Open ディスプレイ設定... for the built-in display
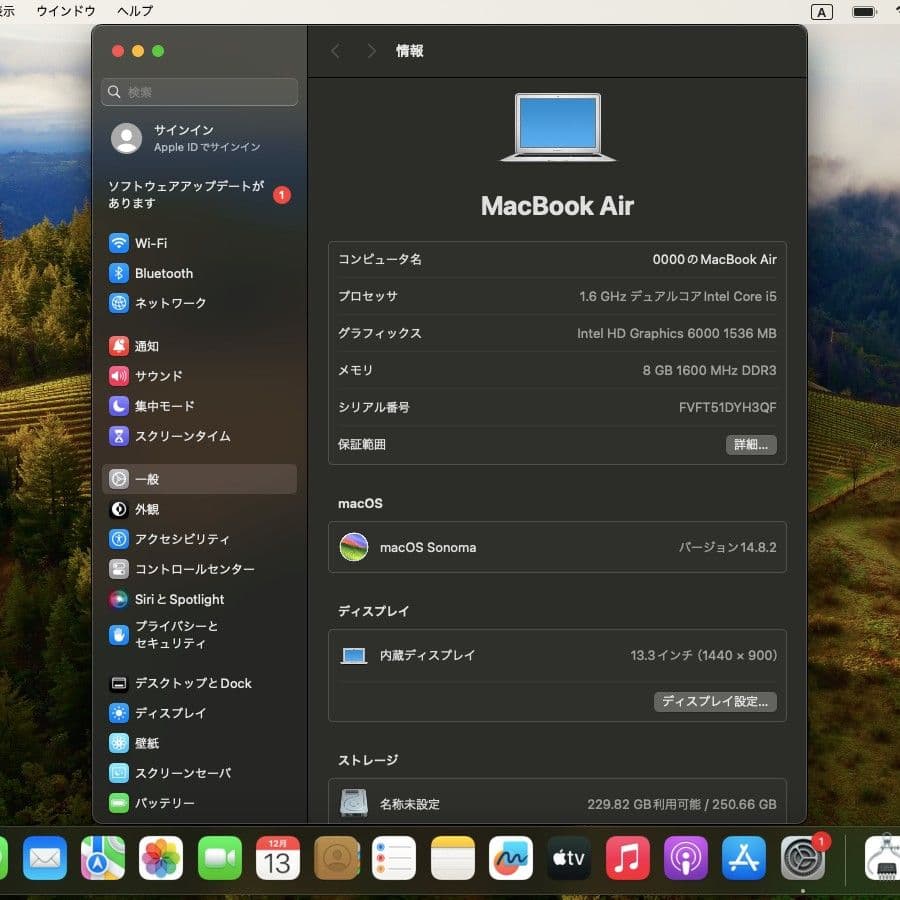The width and height of the screenshot is (900, 900). pyautogui.click(x=714, y=701)
